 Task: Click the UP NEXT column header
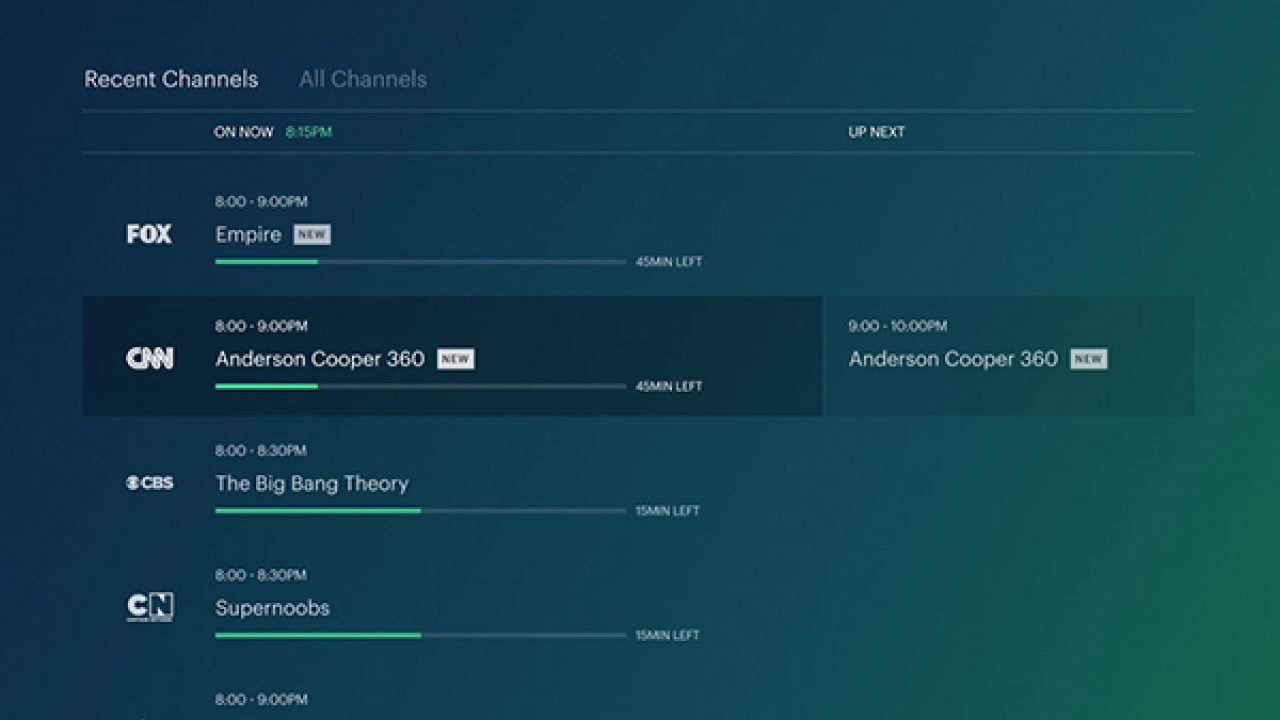click(877, 132)
